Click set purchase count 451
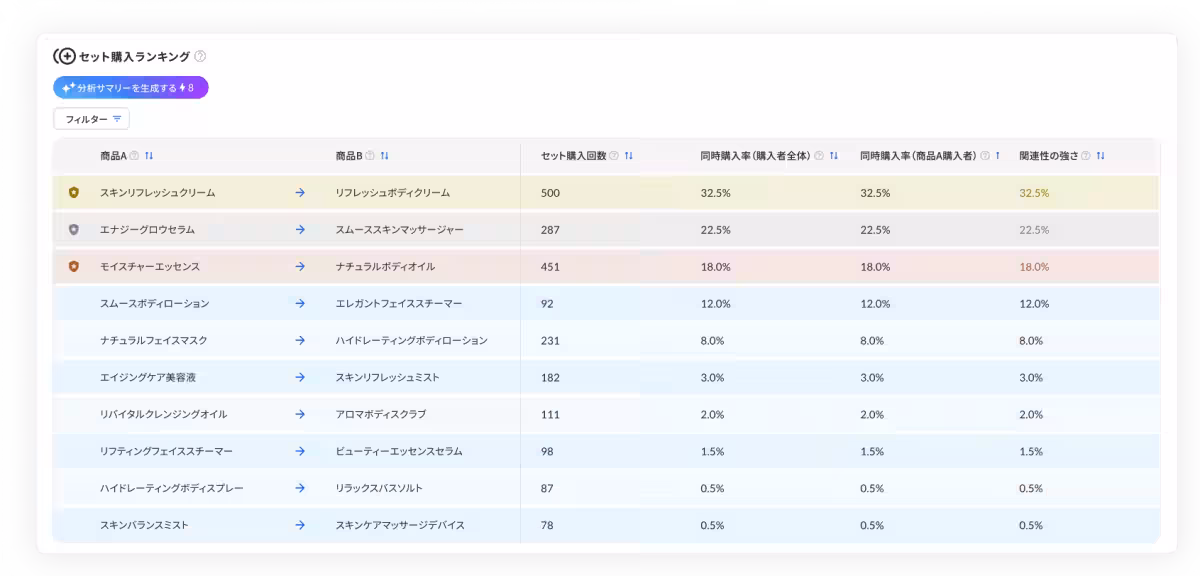 coord(550,266)
